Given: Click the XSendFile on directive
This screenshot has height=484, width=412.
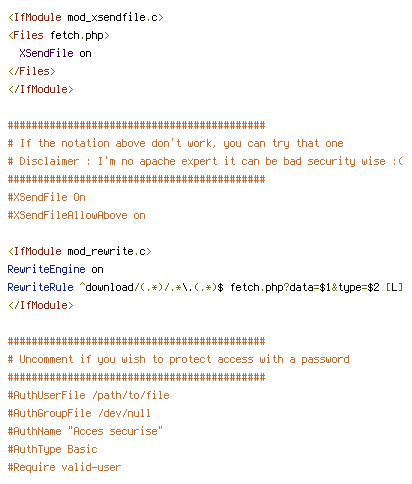Looking at the screenshot, I should (55, 53).
